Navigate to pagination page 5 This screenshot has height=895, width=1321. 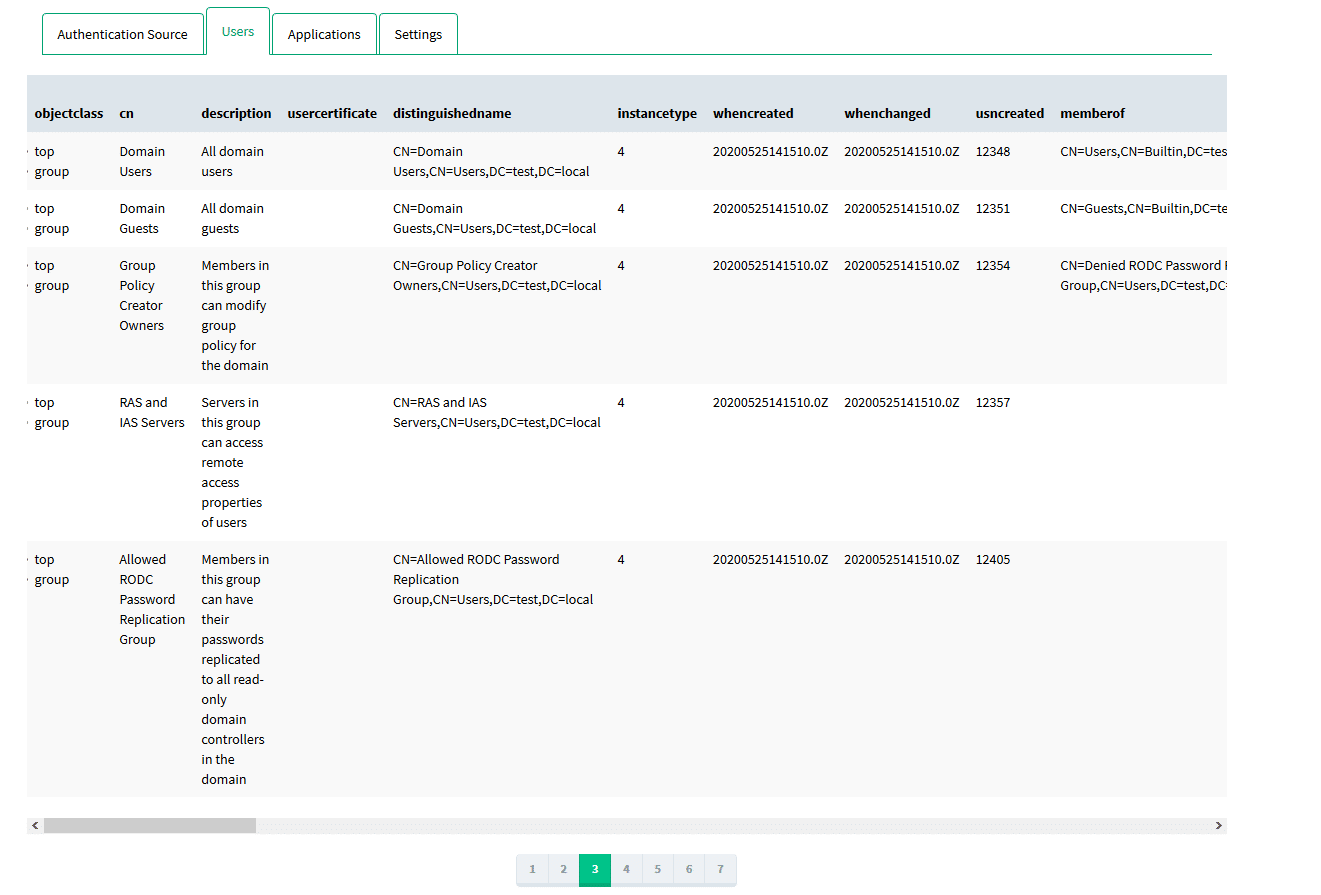[657, 869]
